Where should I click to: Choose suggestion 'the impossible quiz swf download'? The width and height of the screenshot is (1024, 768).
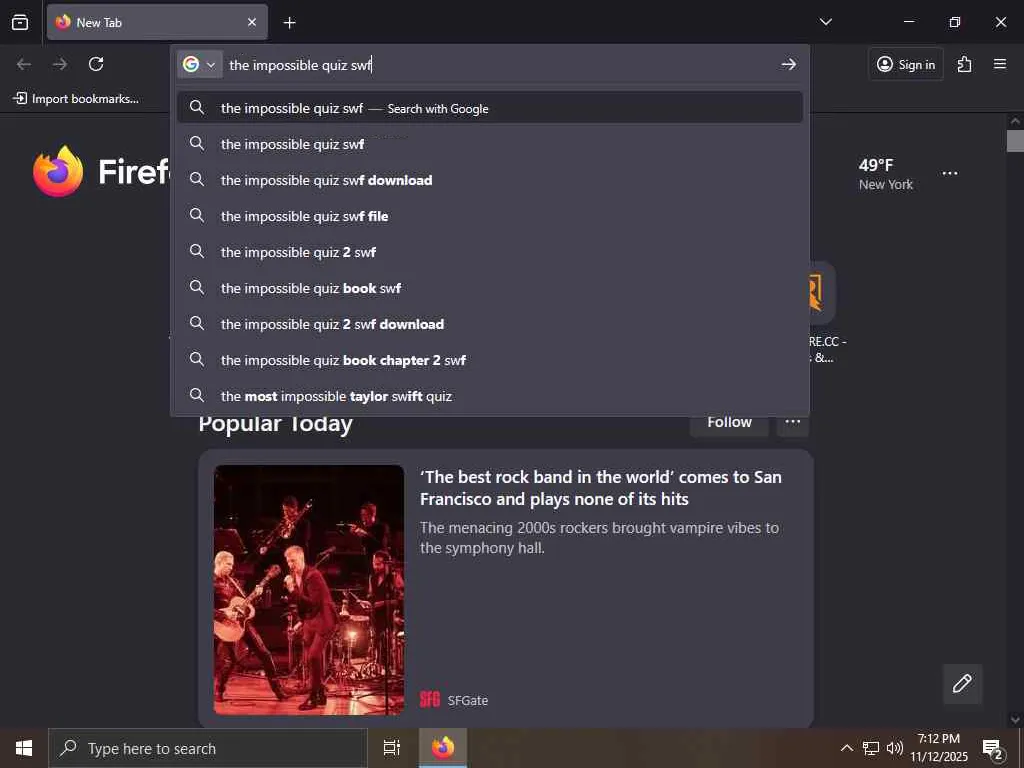click(490, 180)
